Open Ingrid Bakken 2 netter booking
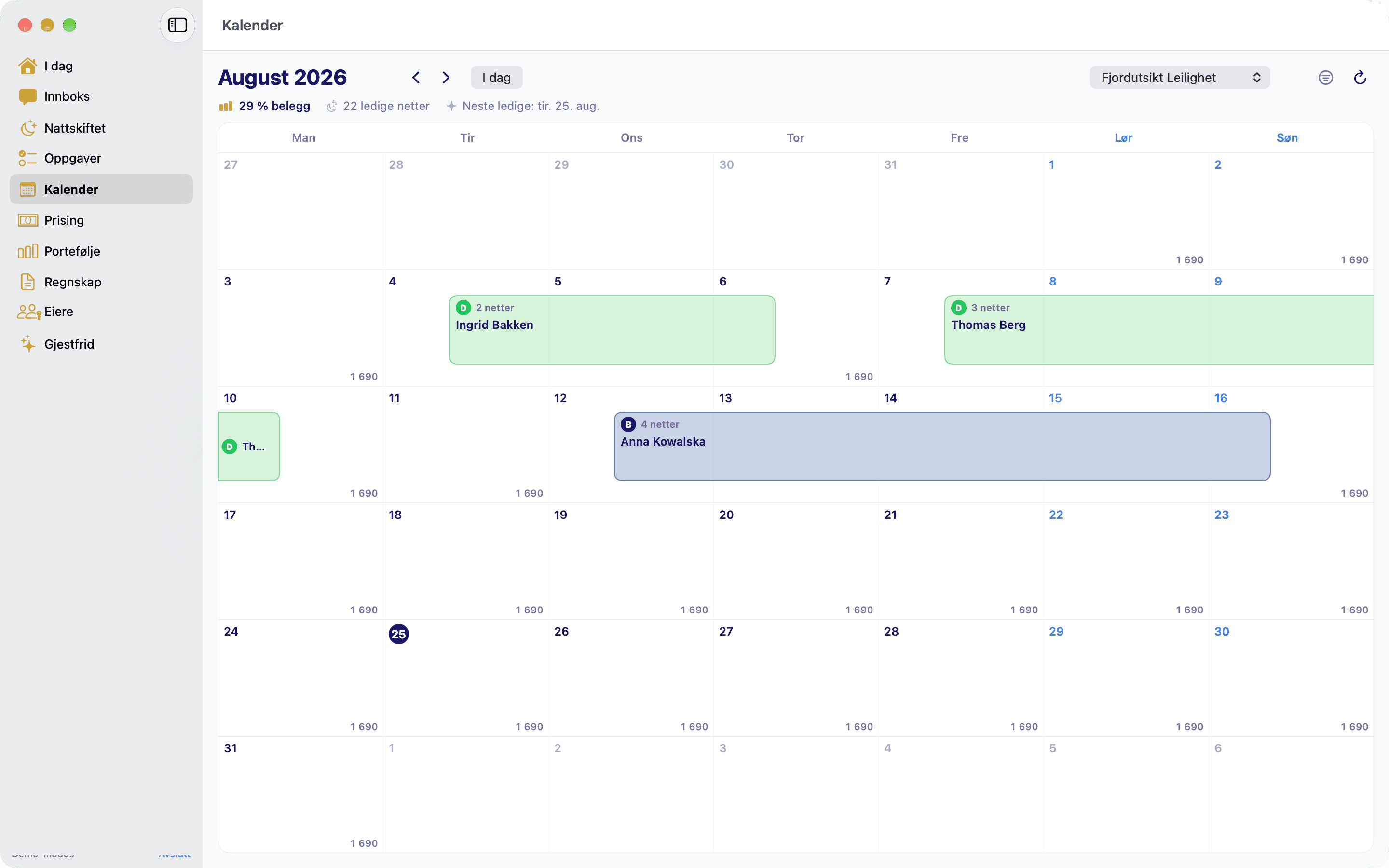This screenshot has width=1389, height=868. [x=612, y=329]
